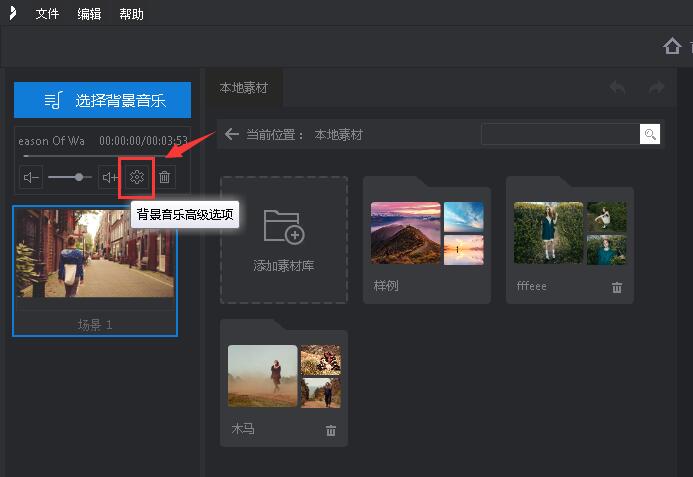The width and height of the screenshot is (693, 477).
Task: Click the app logo icon
Action: point(13,13)
